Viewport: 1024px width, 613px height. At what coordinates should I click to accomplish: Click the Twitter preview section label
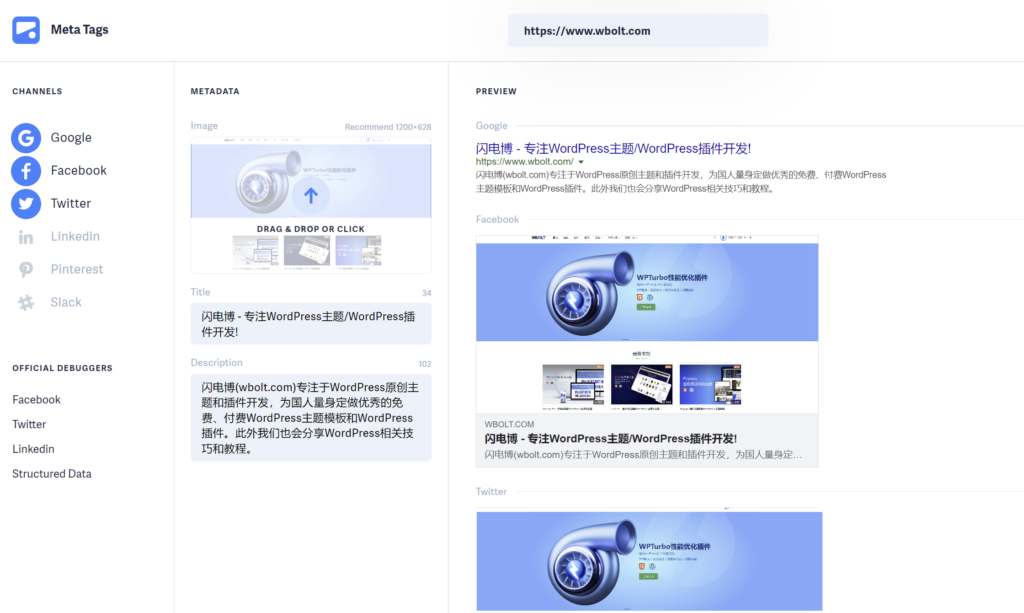pos(491,492)
